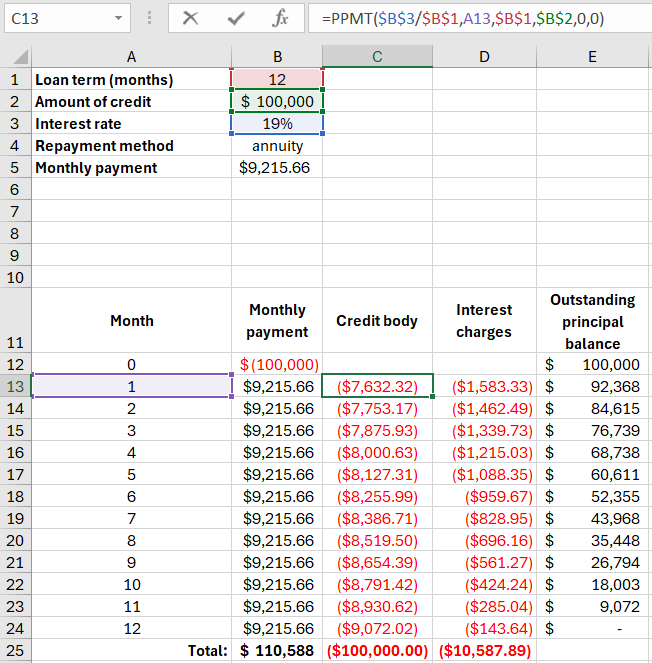
Task: Click the Select All corner triangle
Action: pos(19,57)
